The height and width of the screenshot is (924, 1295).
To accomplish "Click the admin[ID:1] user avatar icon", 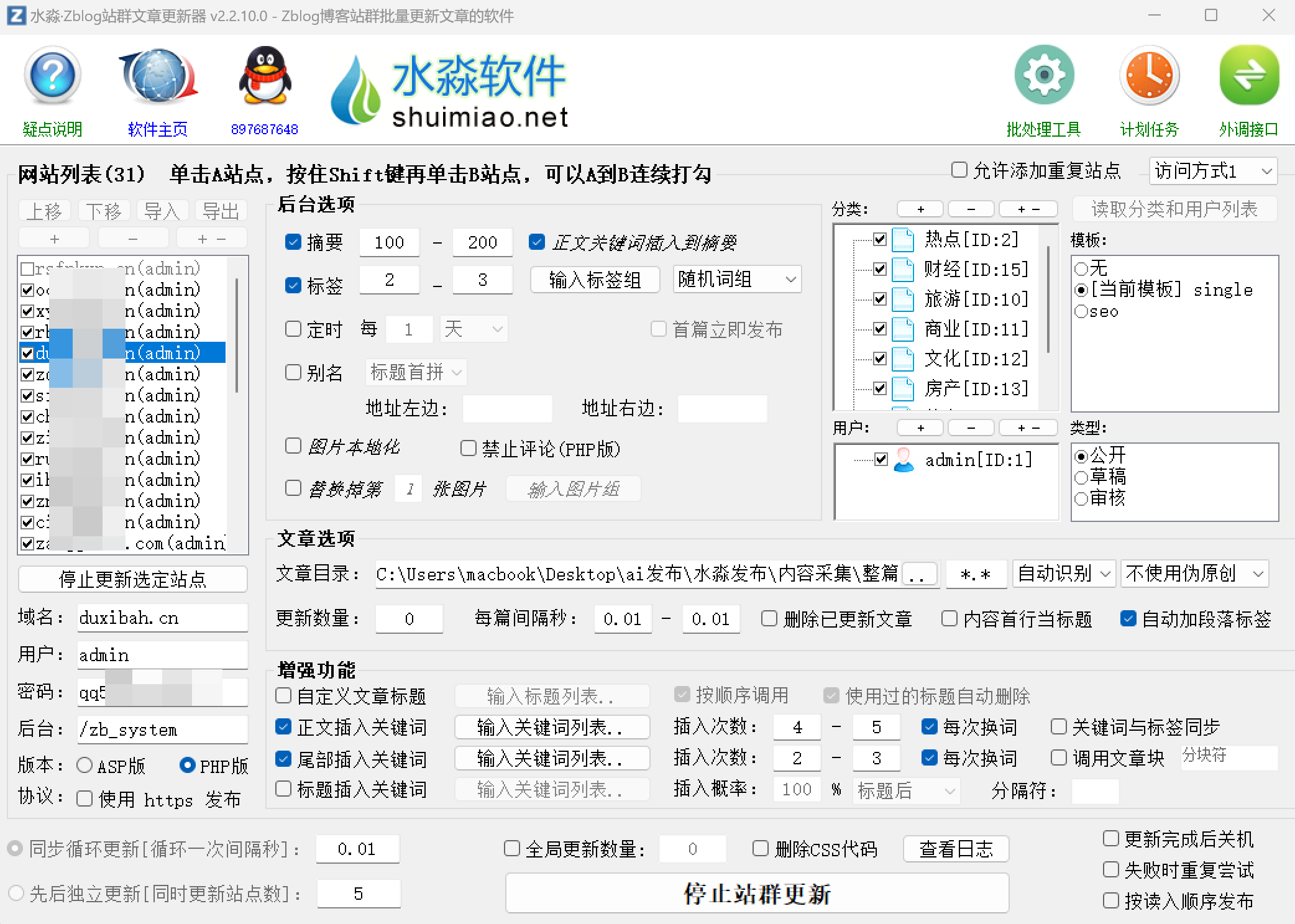I will [x=904, y=460].
